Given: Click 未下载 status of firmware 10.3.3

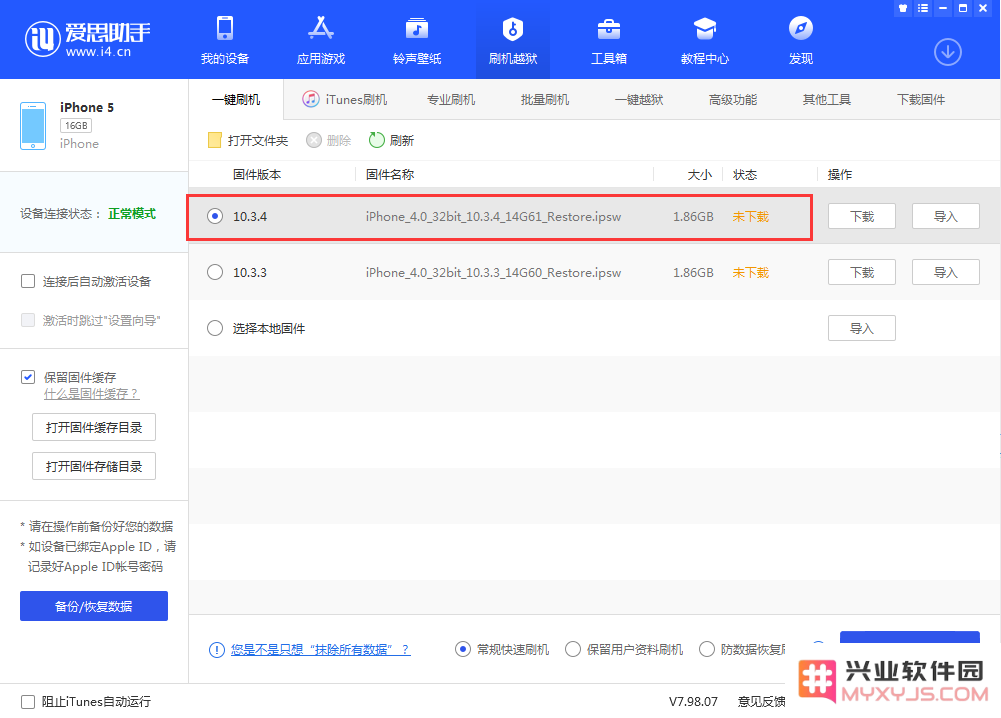Looking at the screenshot, I should pyautogui.click(x=751, y=273).
